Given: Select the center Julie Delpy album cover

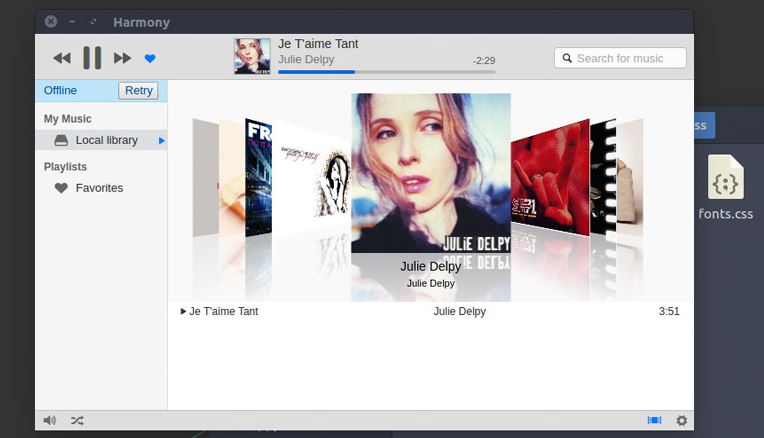Looking at the screenshot, I should pos(431,173).
